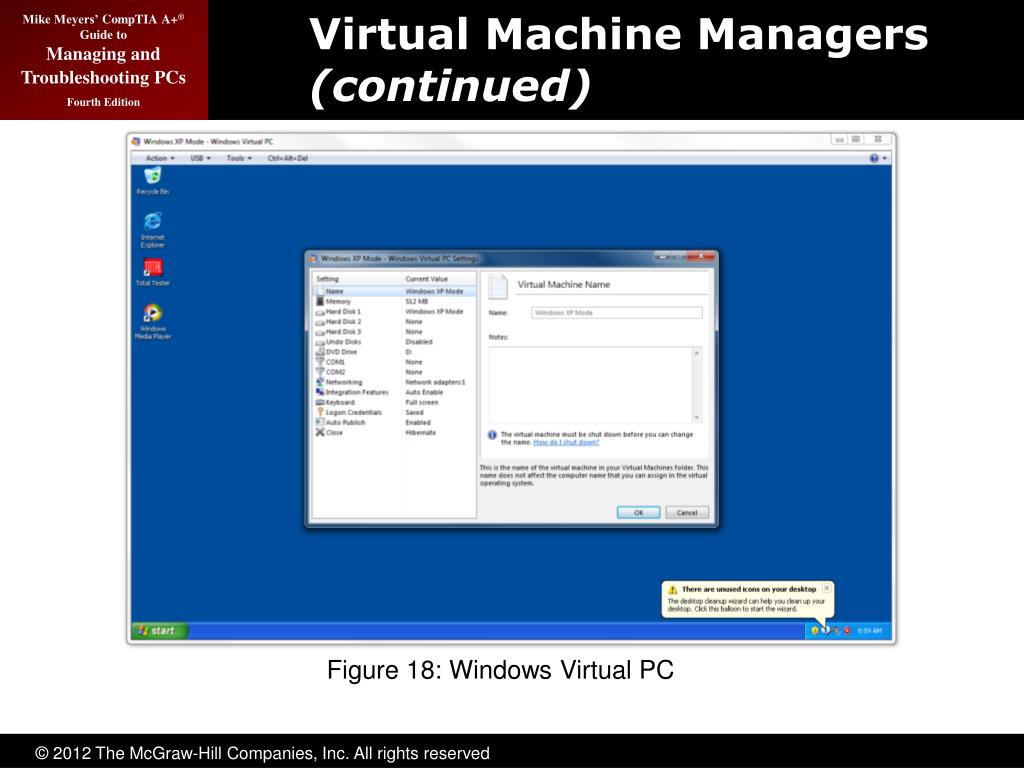Click the 'Saved' logon credentials value
This screenshot has width=1024, height=768.
(x=415, y=413)
